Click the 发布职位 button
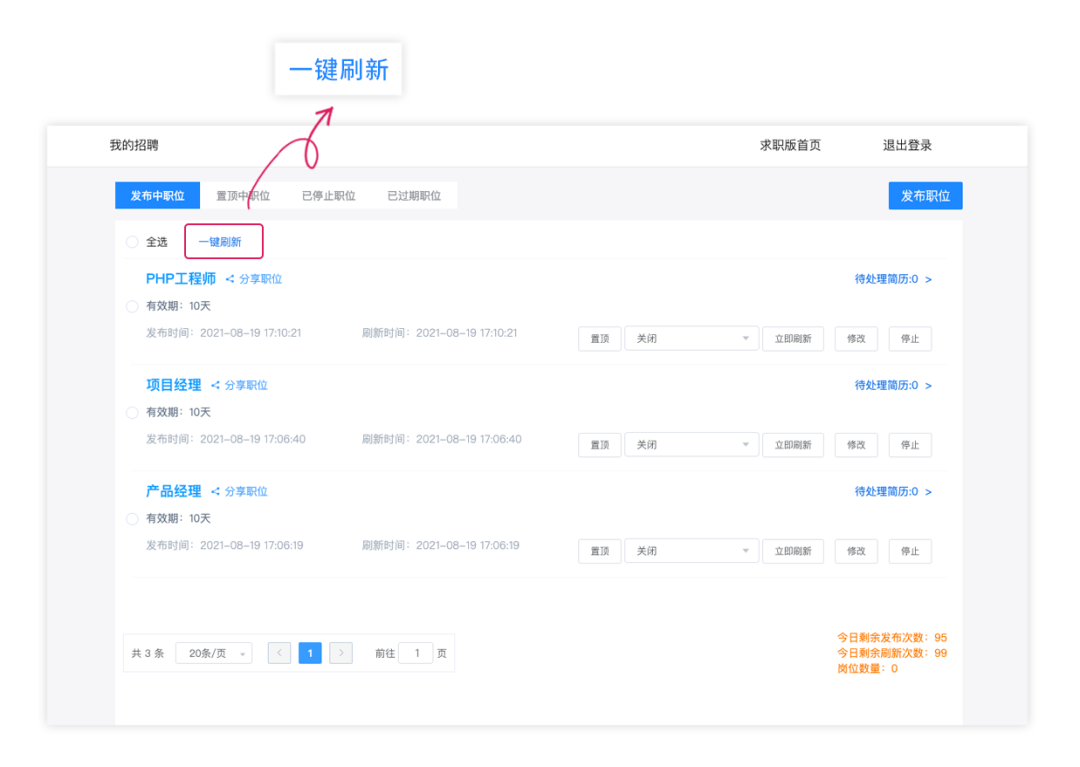Viewport: 1080px width, 767px height. 925,195
